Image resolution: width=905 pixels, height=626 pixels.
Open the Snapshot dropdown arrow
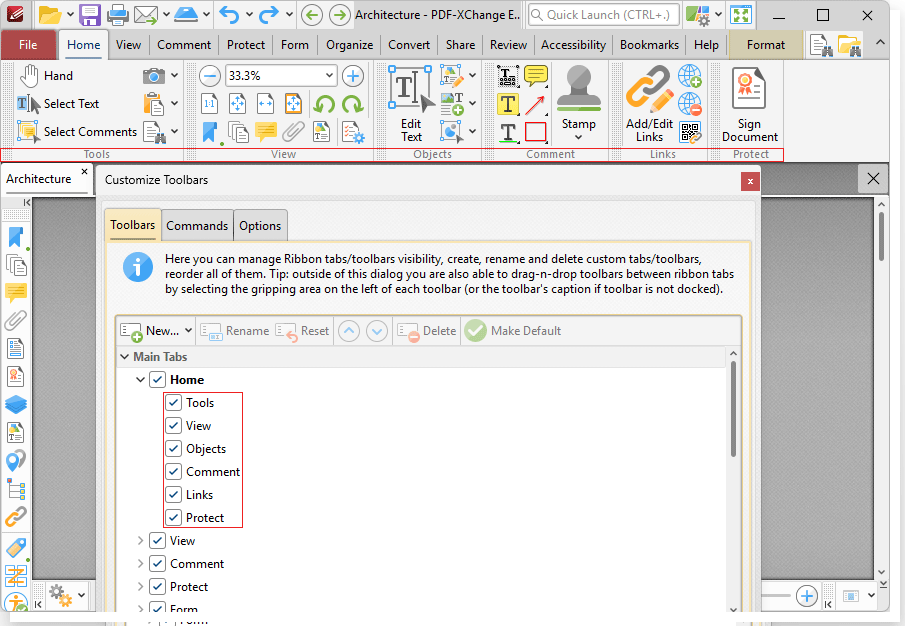(x=174, y=76)
